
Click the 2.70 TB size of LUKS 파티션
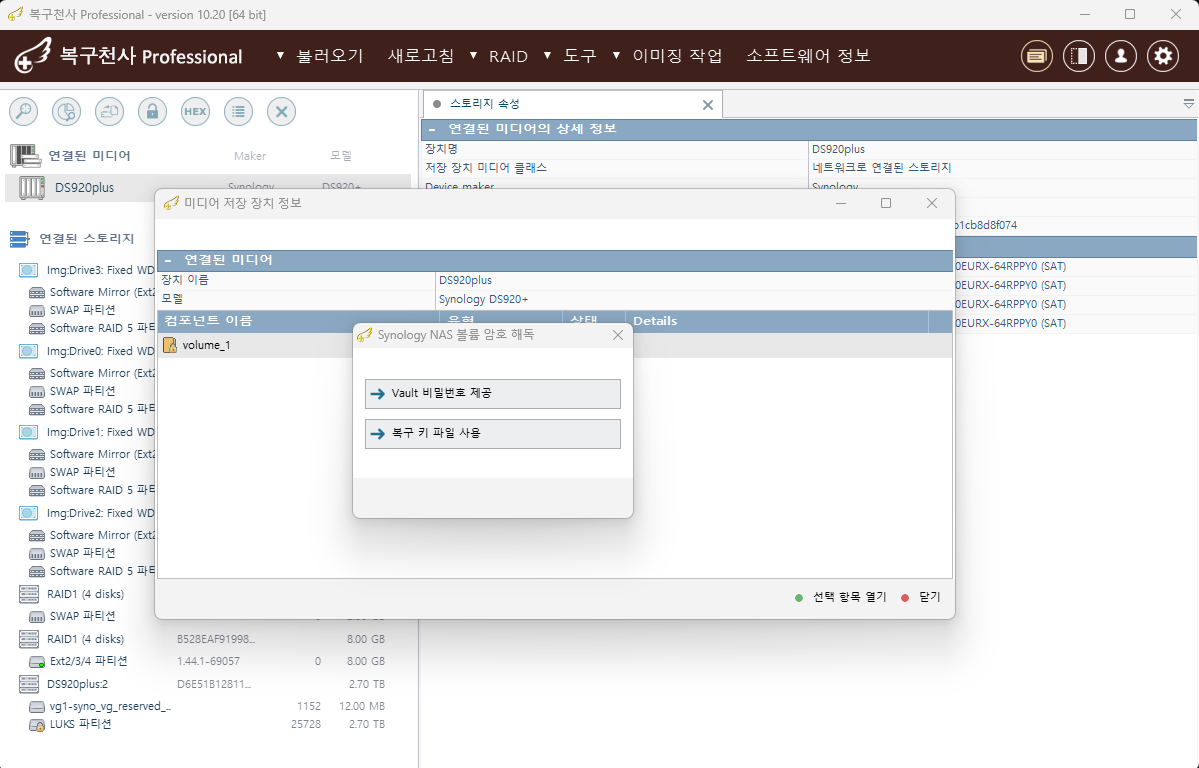[367, 724]
